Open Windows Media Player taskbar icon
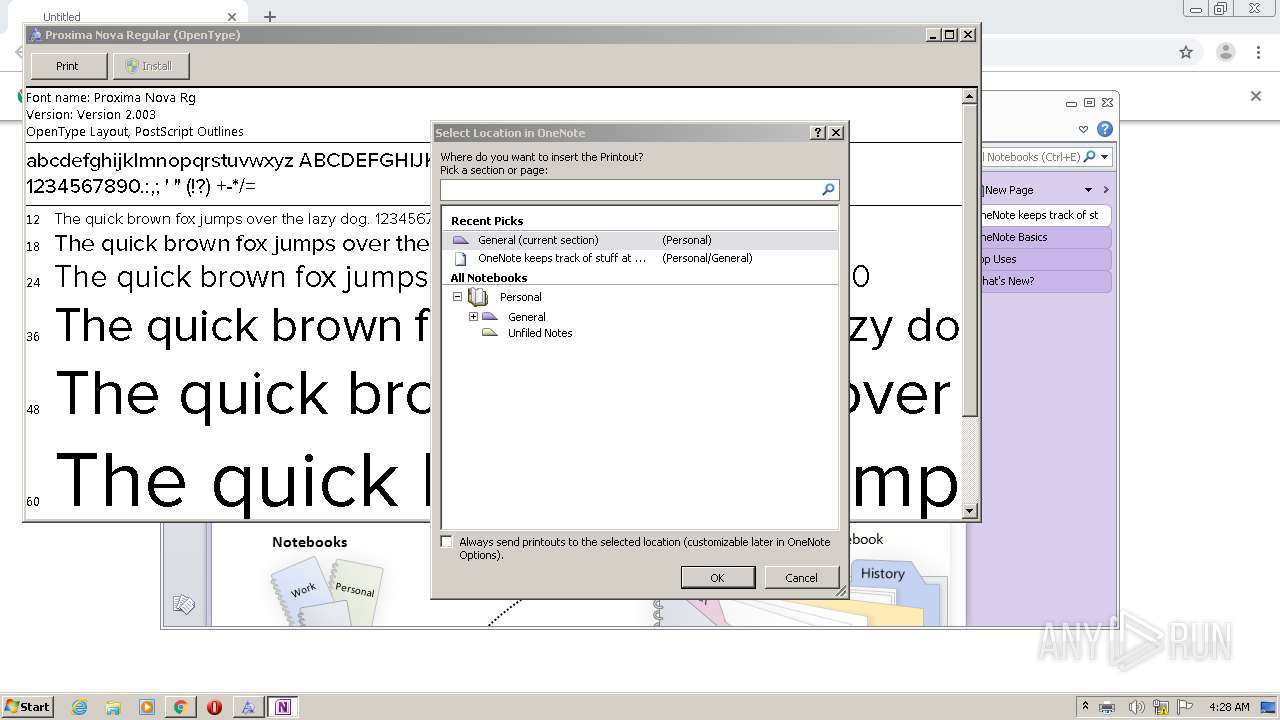 [147, 707]
